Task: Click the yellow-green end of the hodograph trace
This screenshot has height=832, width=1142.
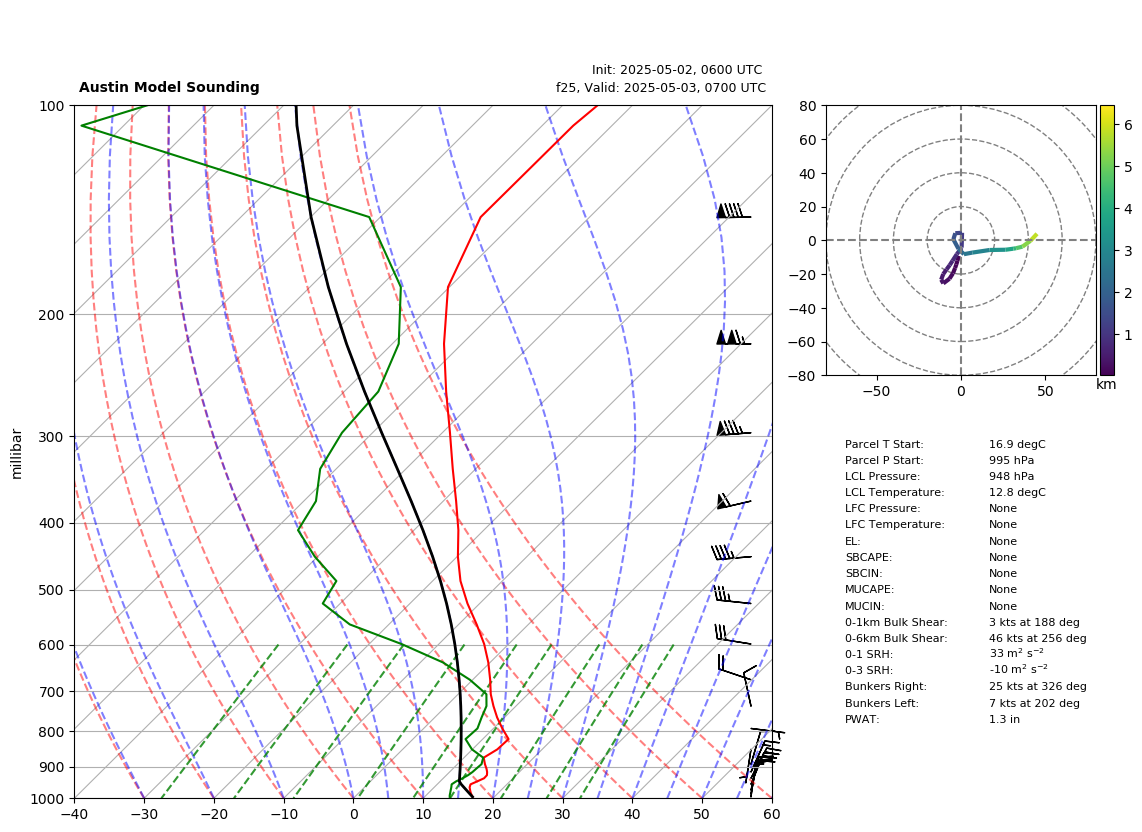Action: tap(1033, 237)
